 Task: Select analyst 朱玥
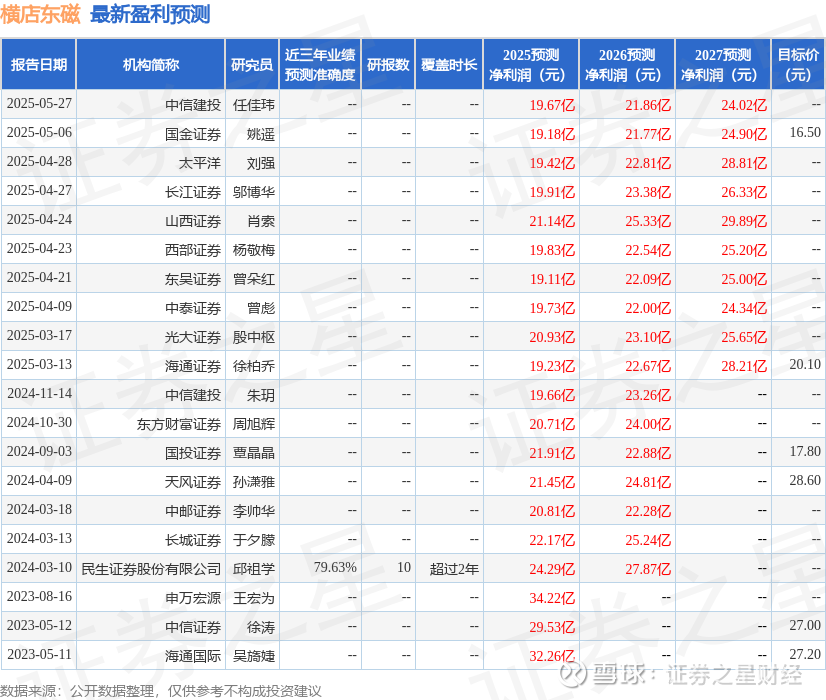261,395
